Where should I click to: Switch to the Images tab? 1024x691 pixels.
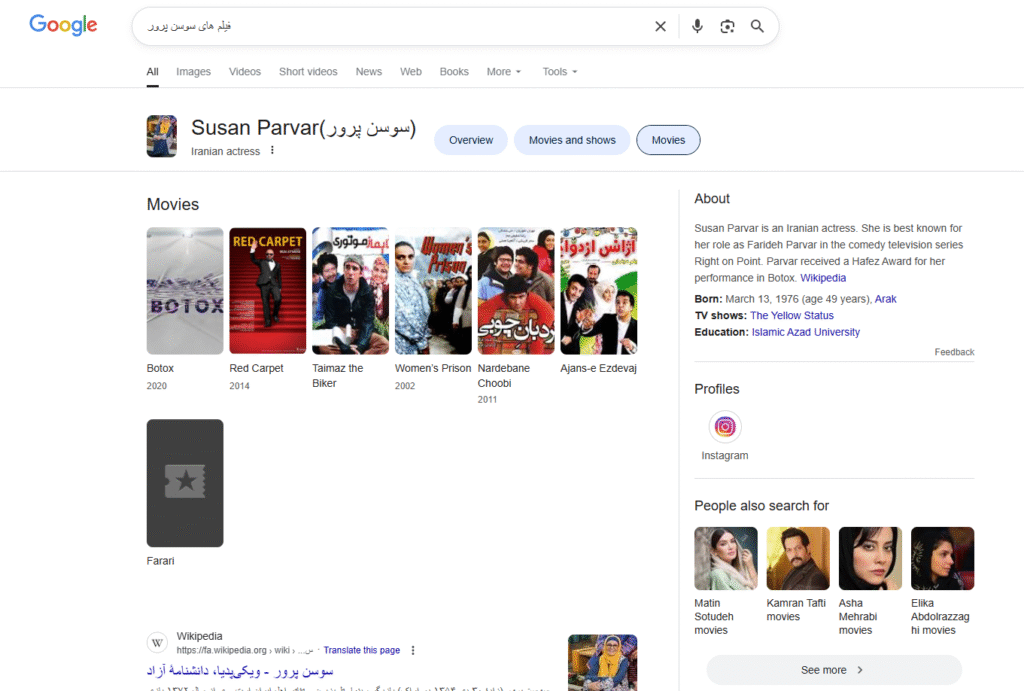[x=193, y=72]
